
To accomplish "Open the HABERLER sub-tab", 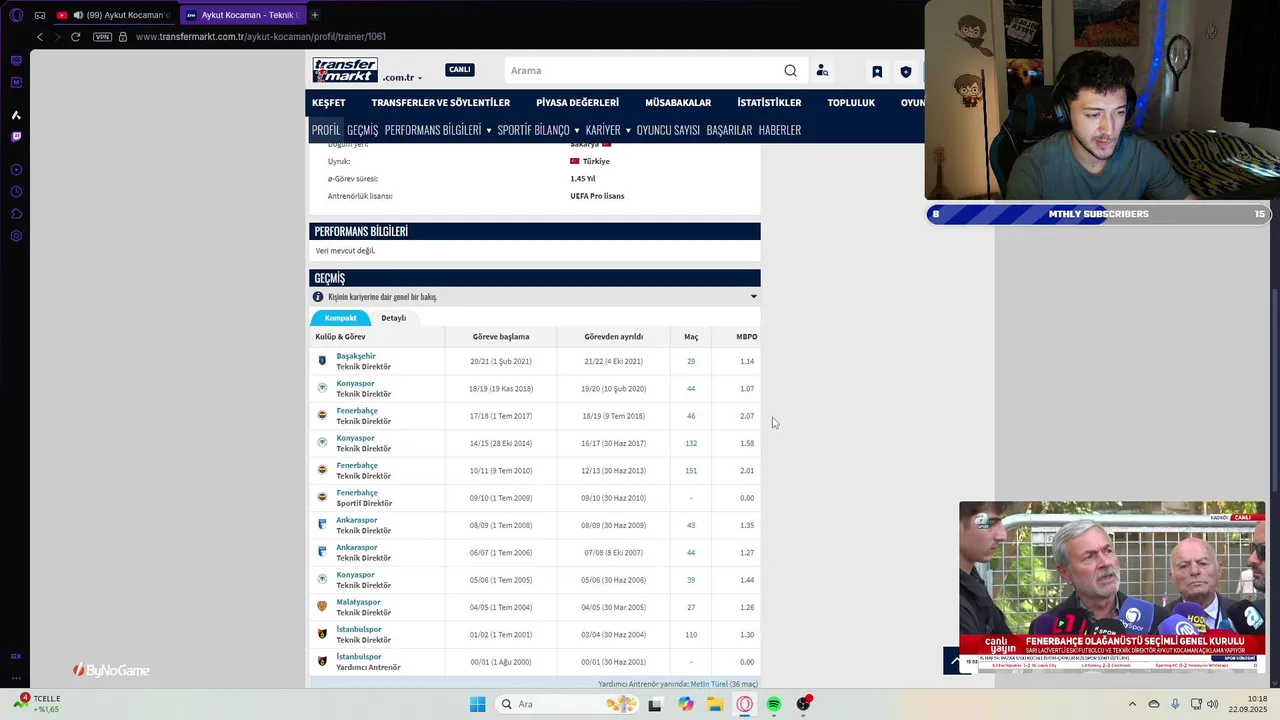I will point(780,130).
